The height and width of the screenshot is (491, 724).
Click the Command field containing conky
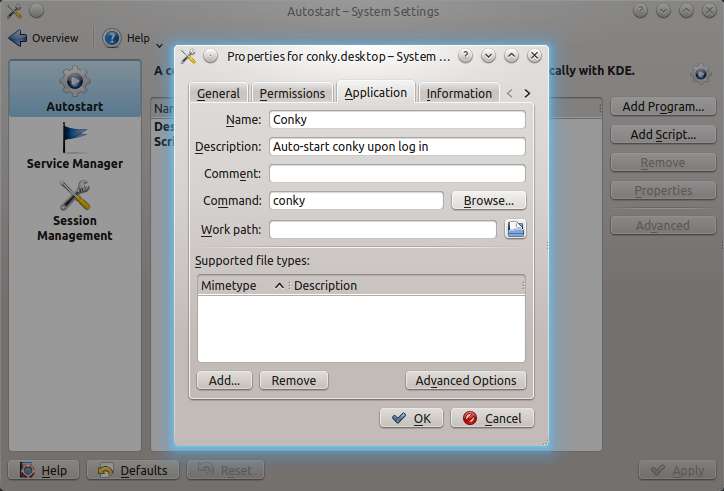click(356, 200)
